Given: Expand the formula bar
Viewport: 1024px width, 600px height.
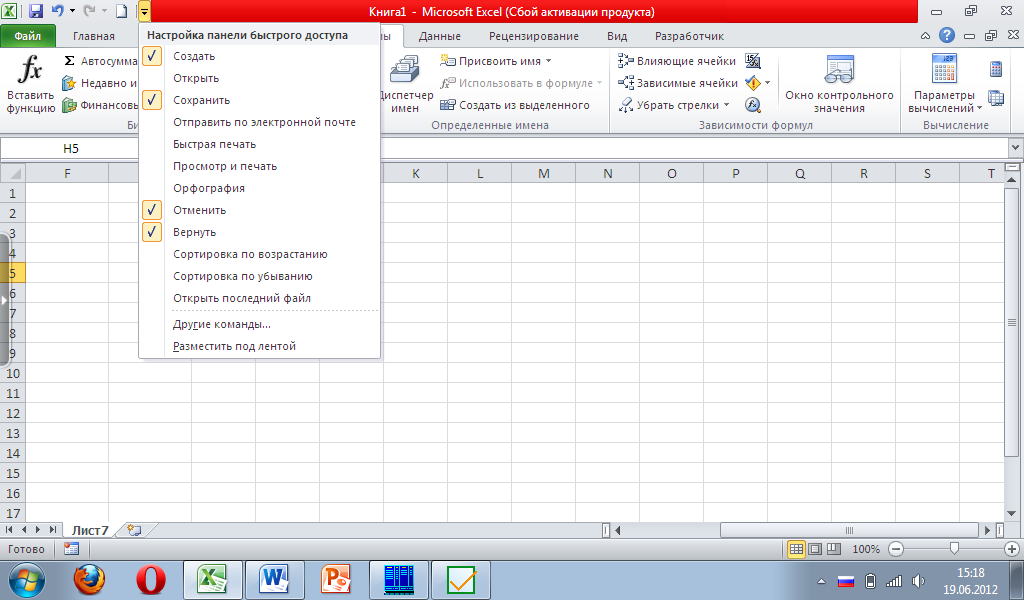Looking at the screenshot, I should coord(1016,148).
